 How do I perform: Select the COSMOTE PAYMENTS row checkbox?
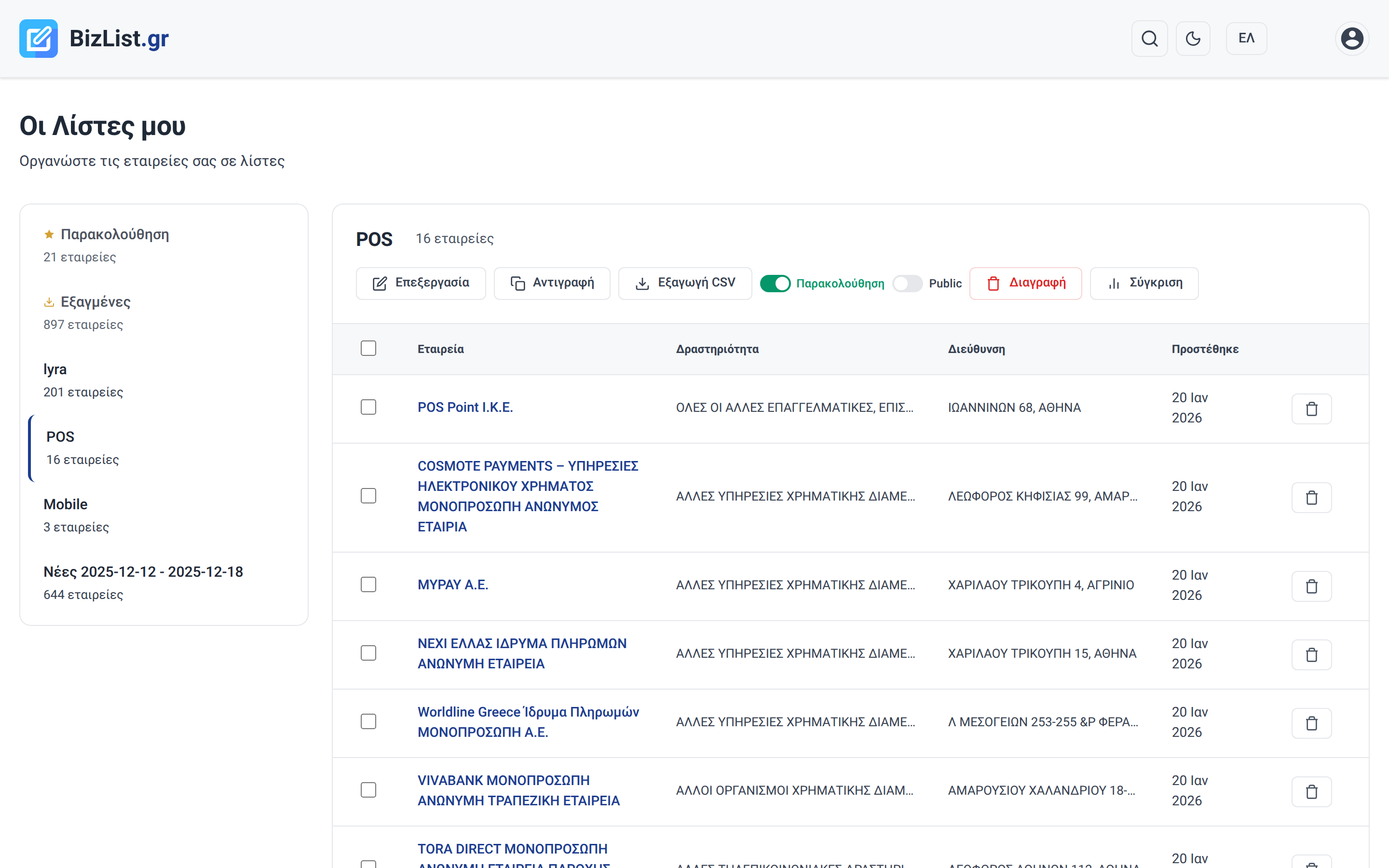click(x=368, y=496)
